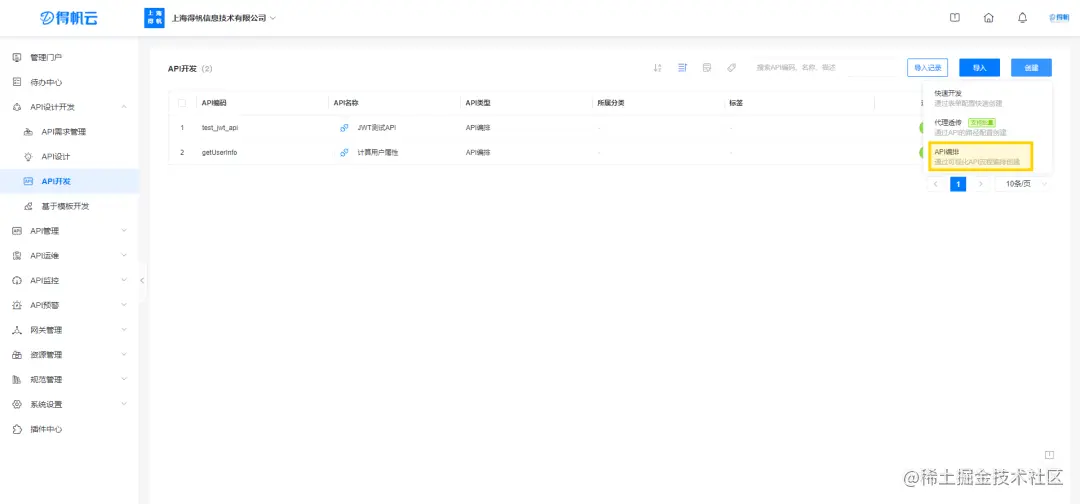
Task: Collapse the sidebar with the arrow handle
Action: click(142, 280)
